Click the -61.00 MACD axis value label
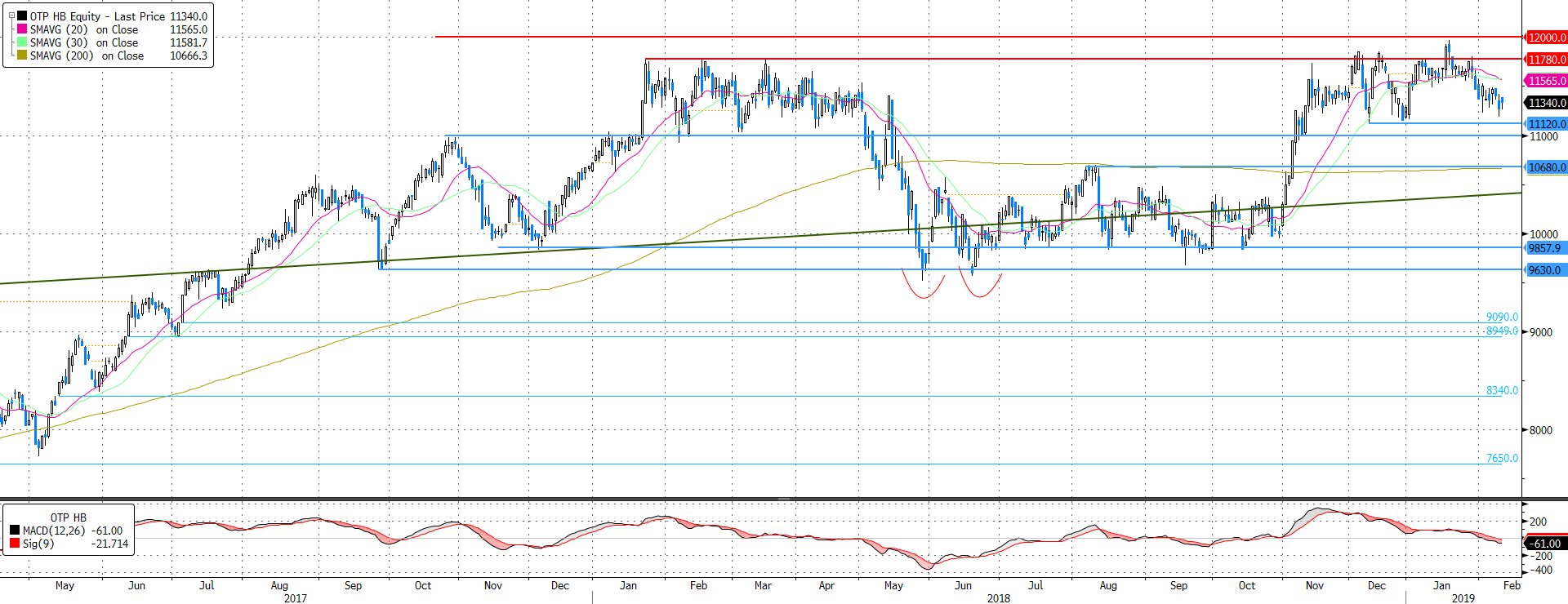Viewport: 1568px width, 604px height. click(x=1546, y=544)
